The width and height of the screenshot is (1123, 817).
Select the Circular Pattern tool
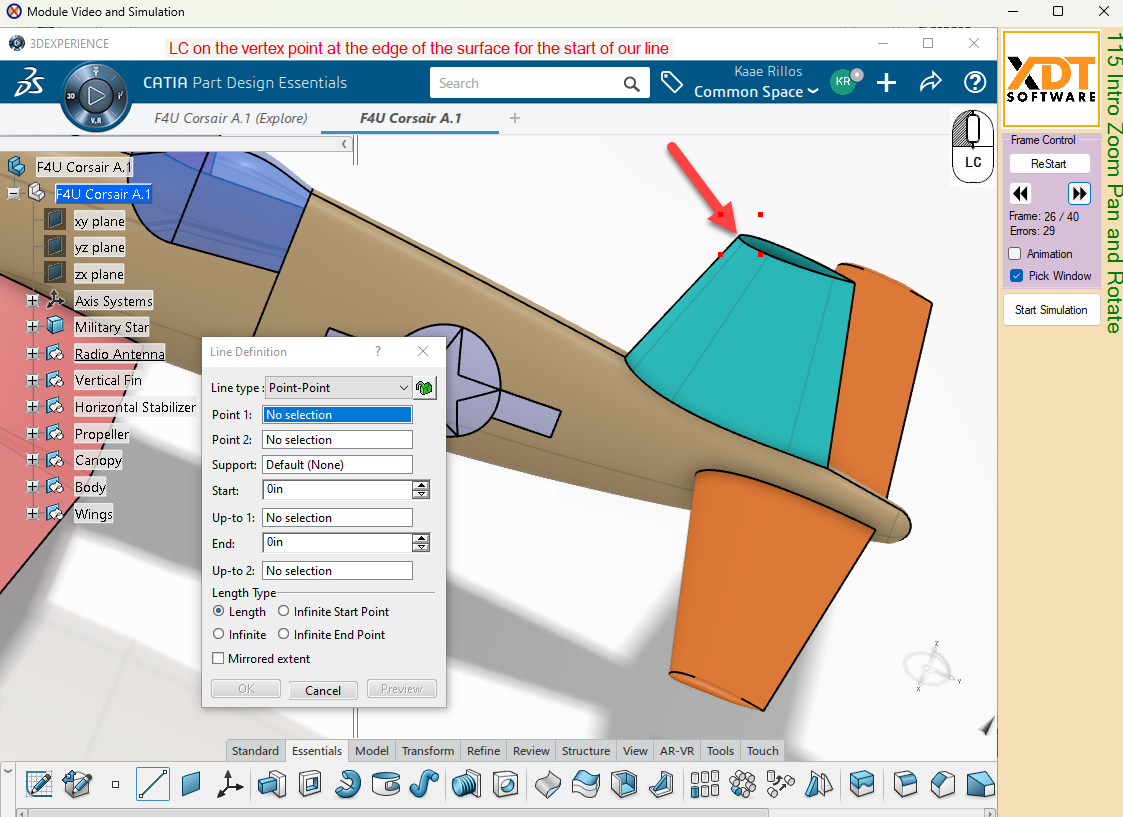(x=743, y=784)
